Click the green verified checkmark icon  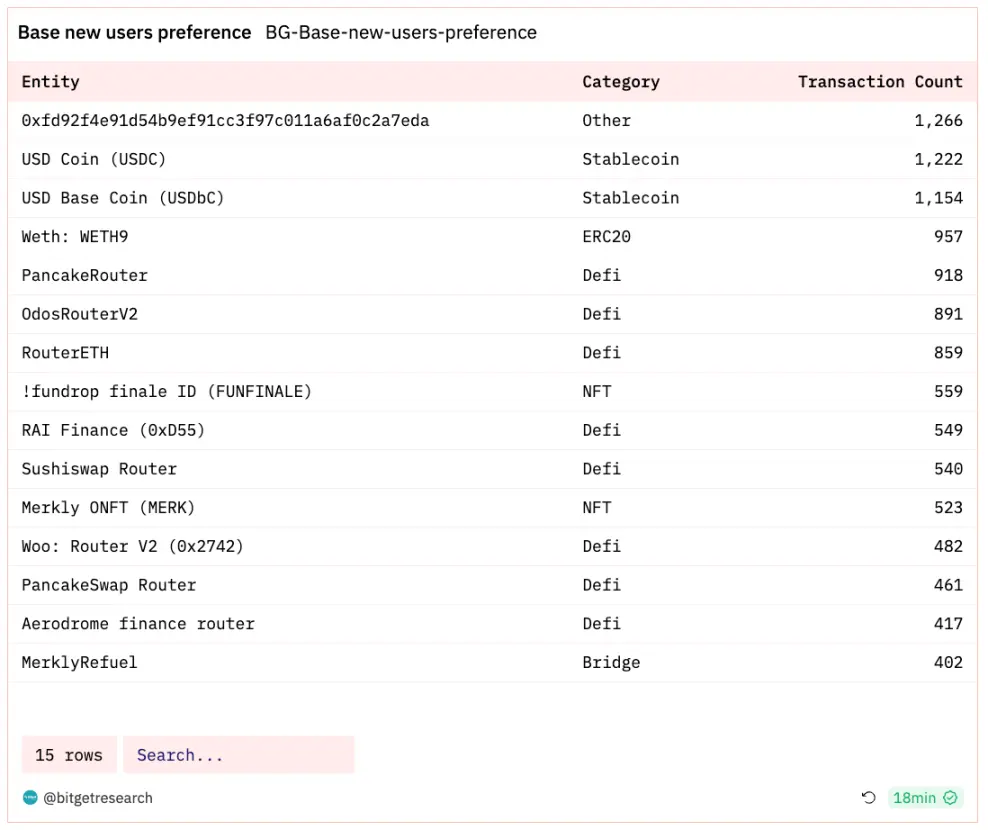[950, 797]
